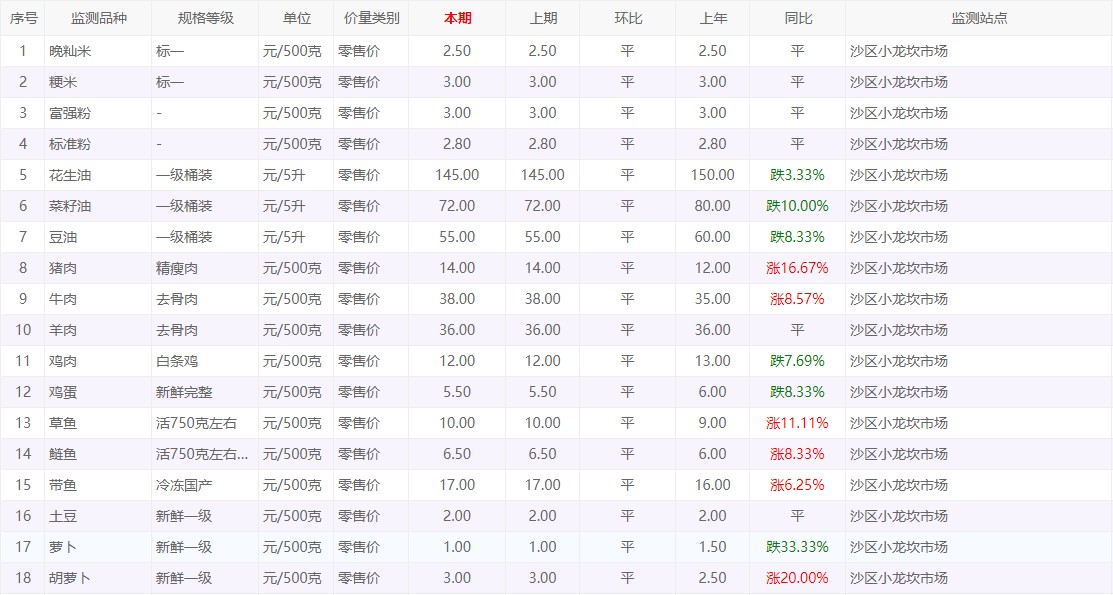1113x595 pixels.
Task: Click 跌8.33% in the 豆油 row
Action: [798, 237]
